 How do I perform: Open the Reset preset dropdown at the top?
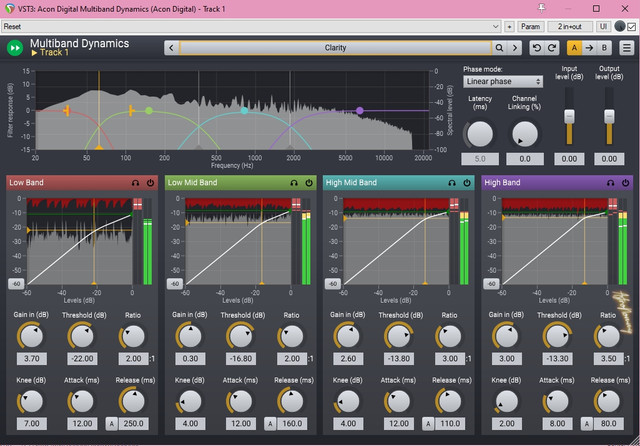(251, 27)
